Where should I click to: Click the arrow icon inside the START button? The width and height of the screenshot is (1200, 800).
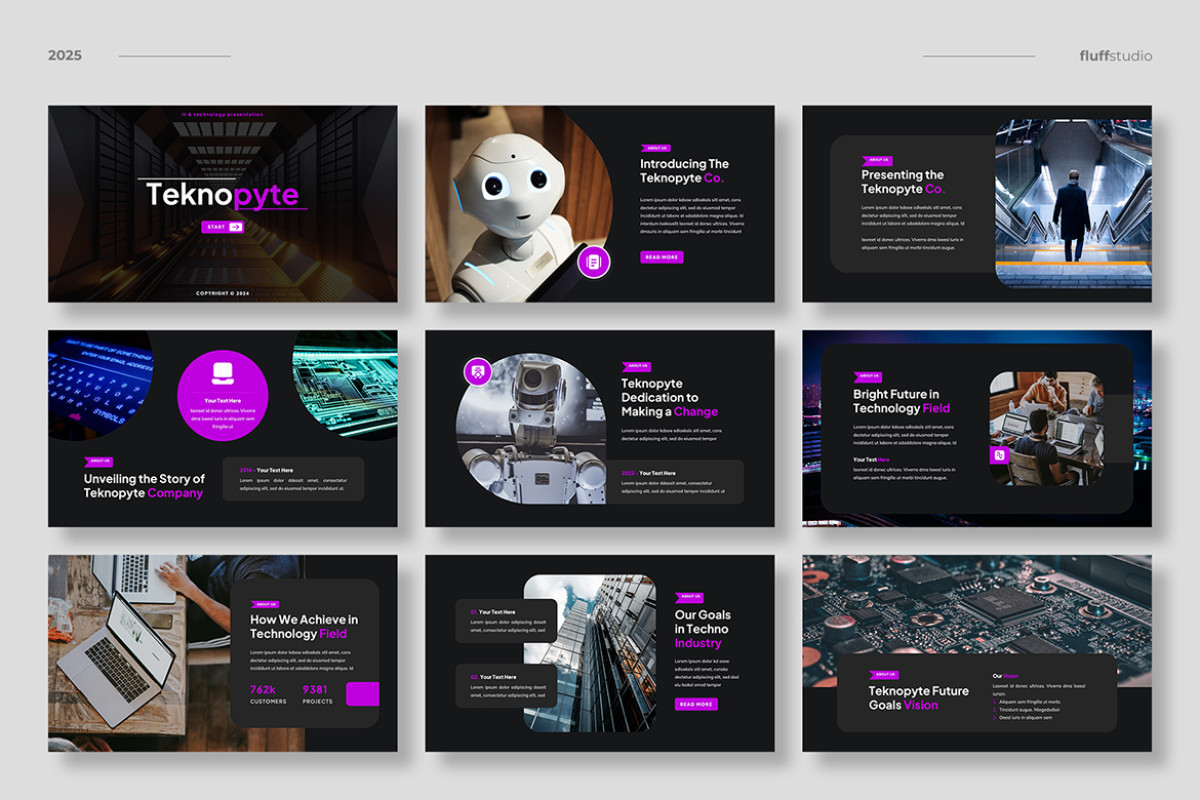coord(236,227)
